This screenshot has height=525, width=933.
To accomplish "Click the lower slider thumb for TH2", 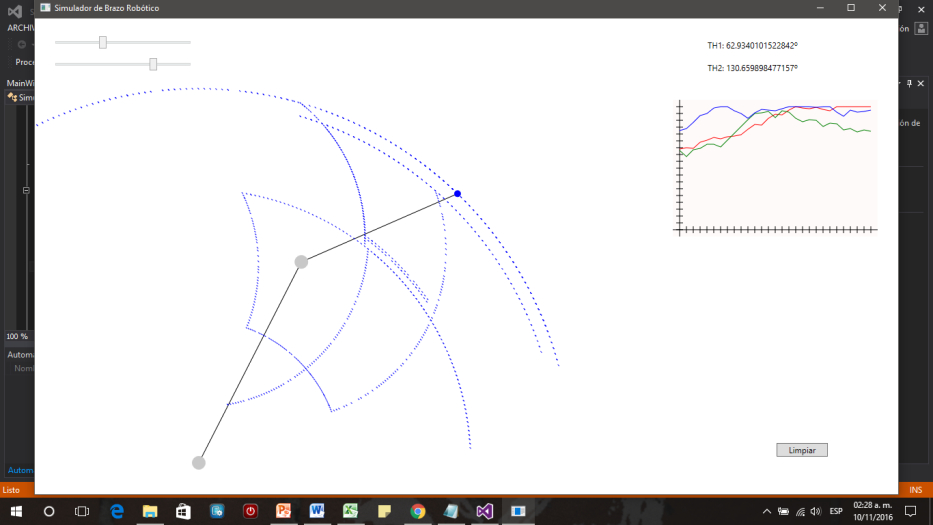I will tap(153, 64).
